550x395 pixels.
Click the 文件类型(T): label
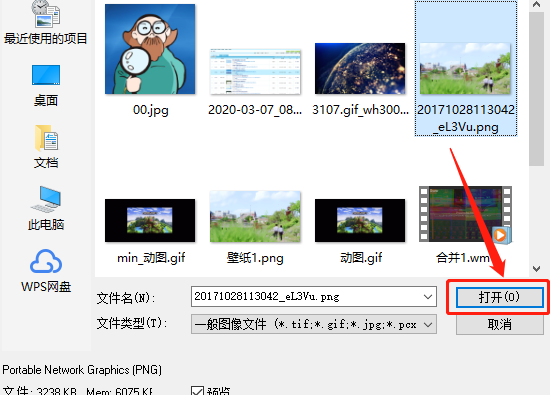point(132,323)
